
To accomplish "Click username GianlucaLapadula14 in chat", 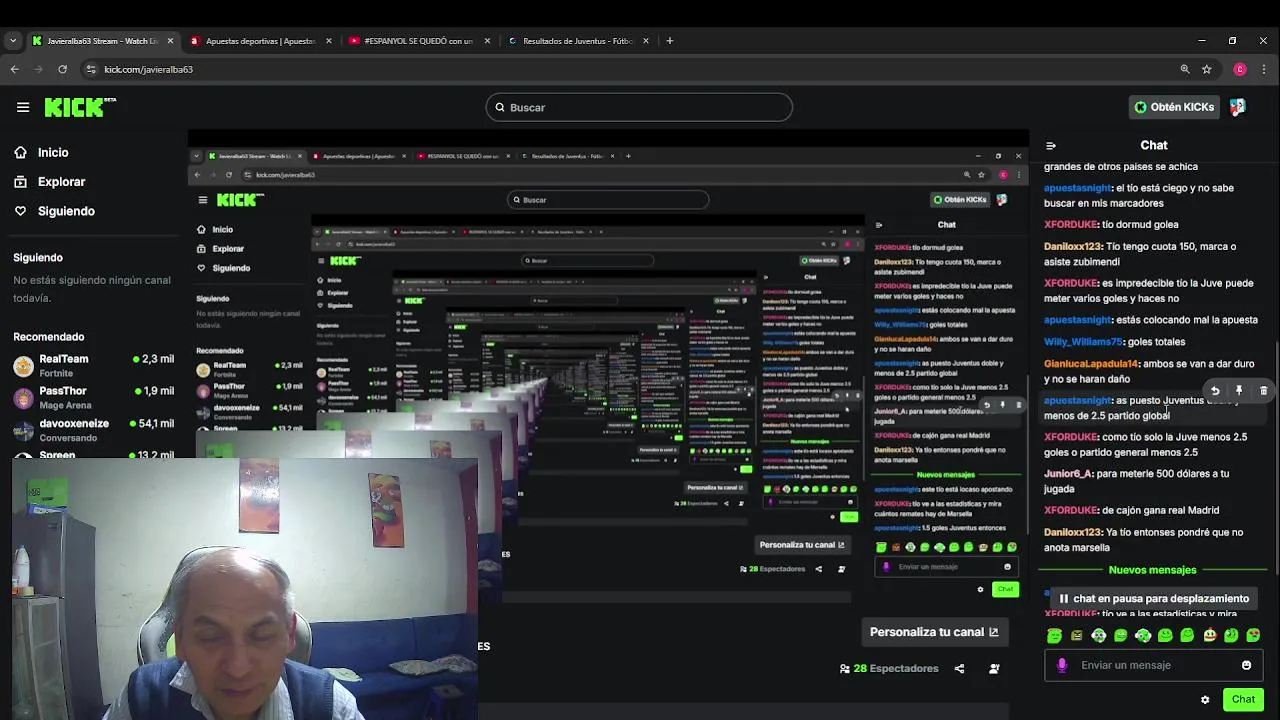I will pos(1091,364).
